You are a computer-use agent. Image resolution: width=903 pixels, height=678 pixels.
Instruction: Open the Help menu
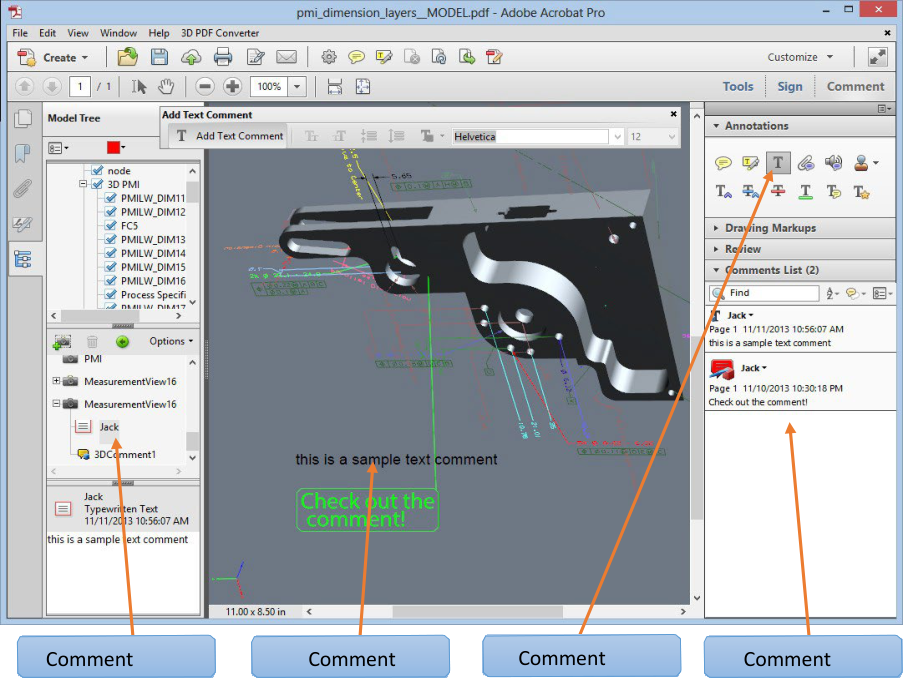(158, 33)
